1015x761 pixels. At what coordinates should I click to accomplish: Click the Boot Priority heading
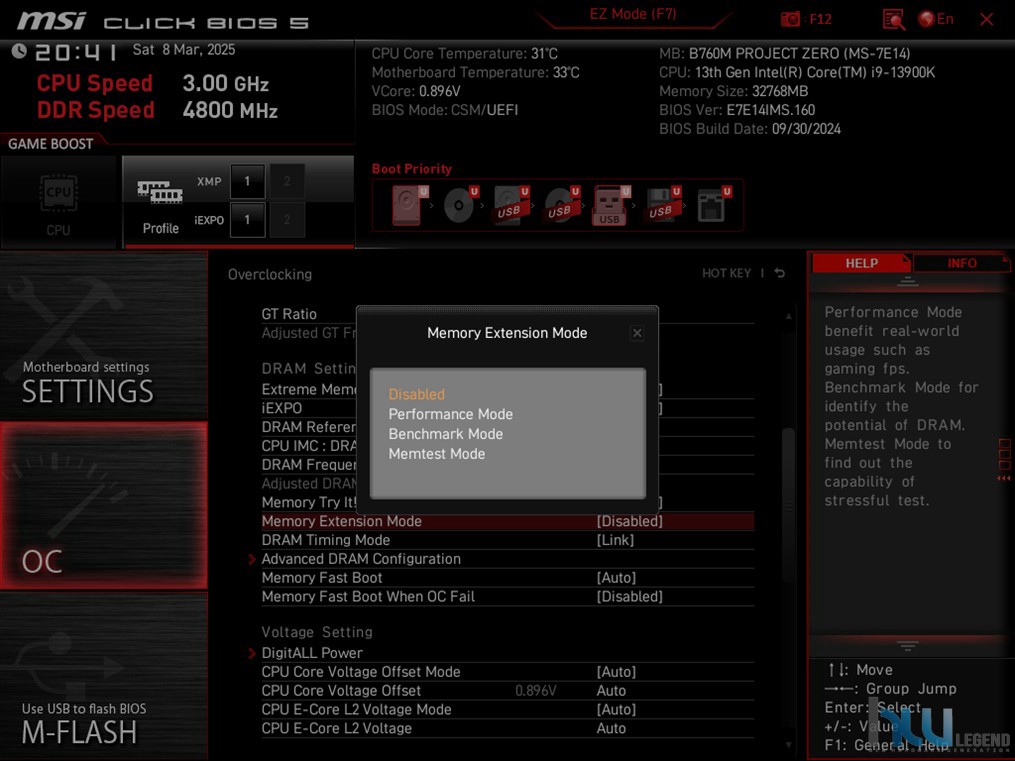(412, 169)
